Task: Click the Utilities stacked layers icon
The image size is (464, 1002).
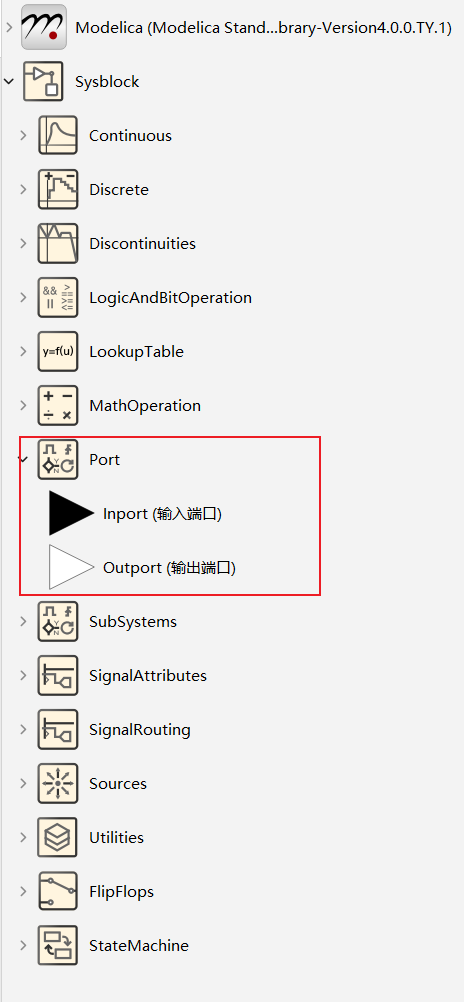Action: click(x=58, y=837)
